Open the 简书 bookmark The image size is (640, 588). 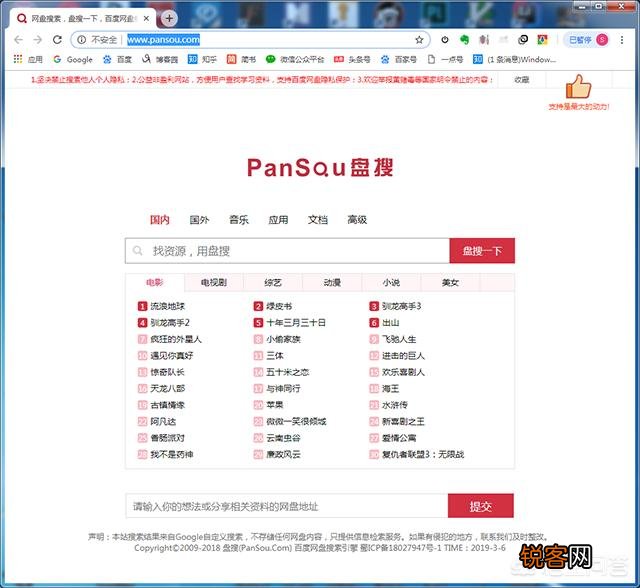click(241, 60)
